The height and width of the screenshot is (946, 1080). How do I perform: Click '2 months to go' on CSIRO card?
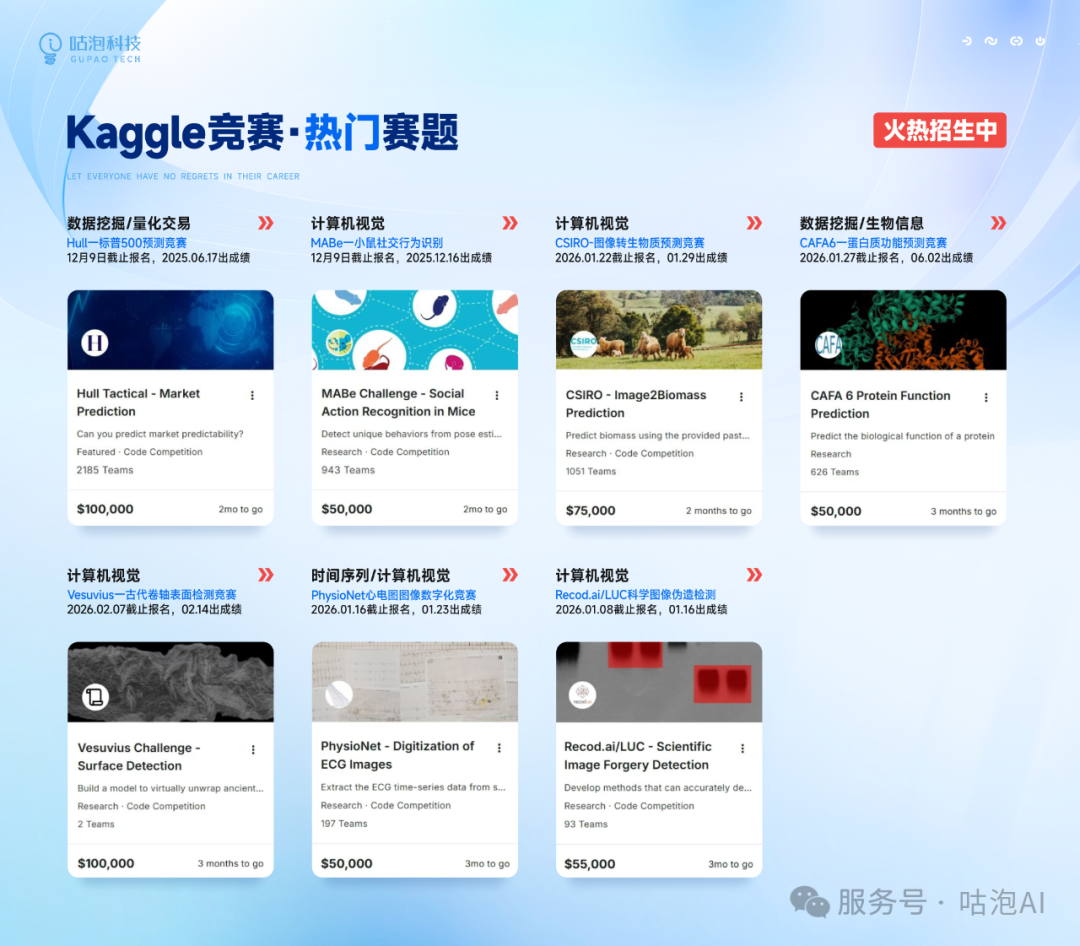pos(718,511)
